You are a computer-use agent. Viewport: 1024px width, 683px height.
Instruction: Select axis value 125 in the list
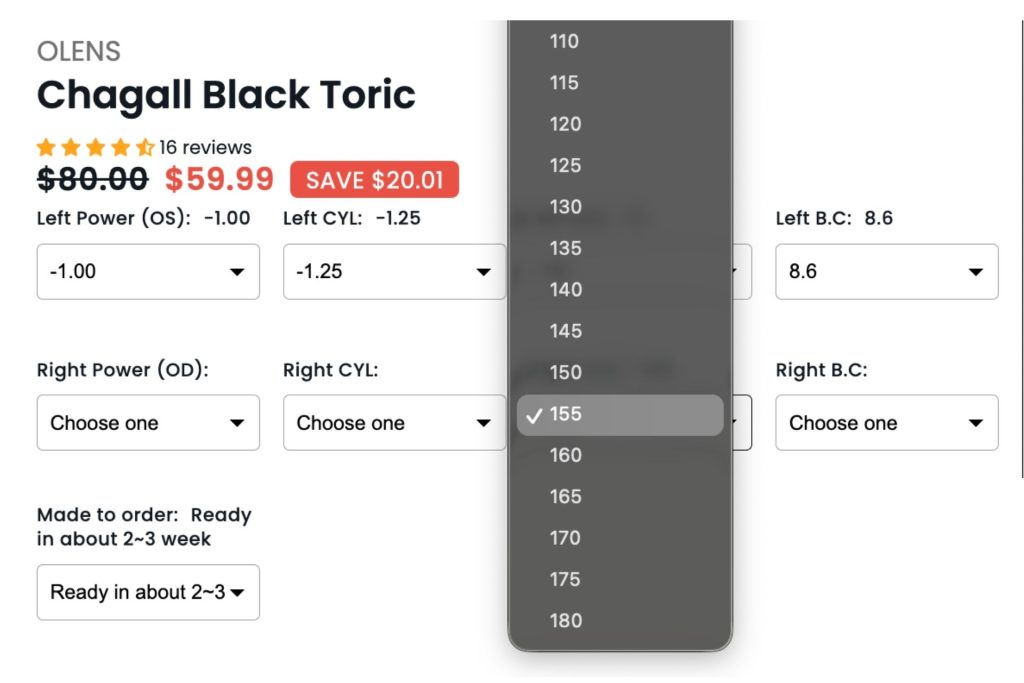[565, 165]
